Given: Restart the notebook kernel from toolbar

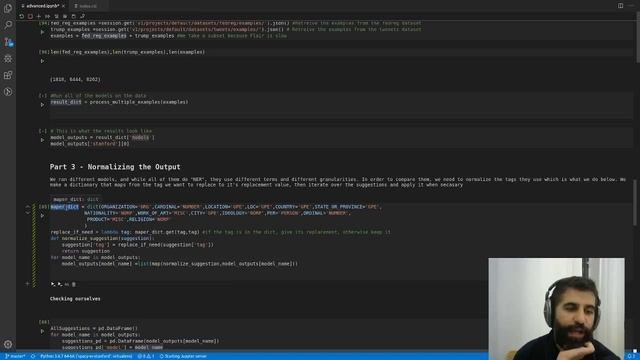Looking at the screenshot, I should (22, 16).
